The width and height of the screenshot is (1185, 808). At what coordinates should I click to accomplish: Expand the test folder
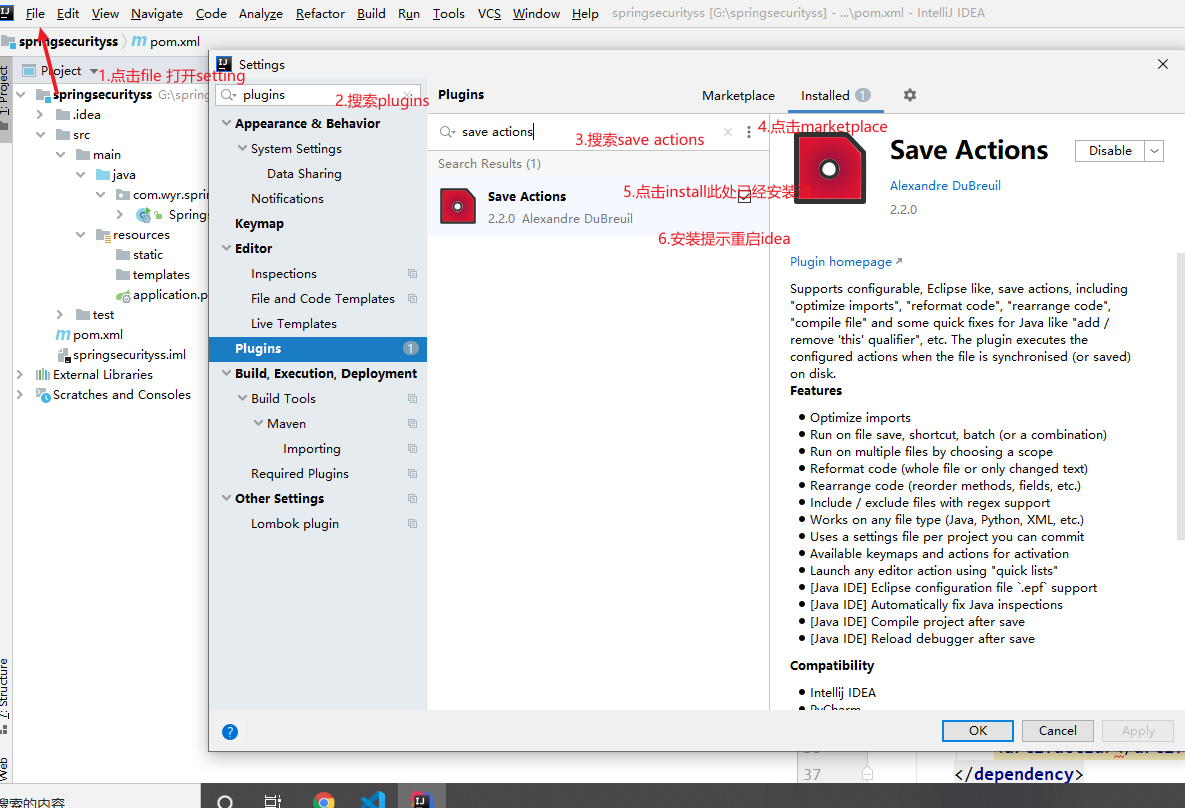coord(59,314)
